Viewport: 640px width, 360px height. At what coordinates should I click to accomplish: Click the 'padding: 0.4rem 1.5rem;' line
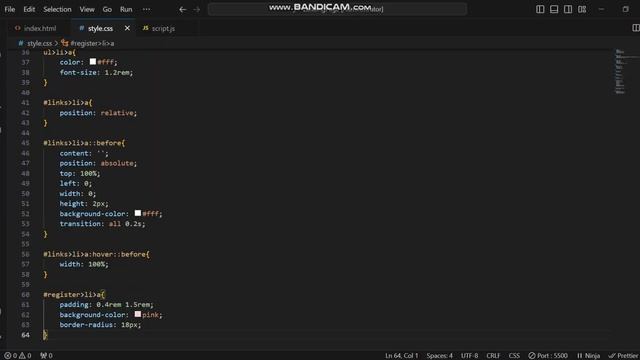[x=107, y=304]
